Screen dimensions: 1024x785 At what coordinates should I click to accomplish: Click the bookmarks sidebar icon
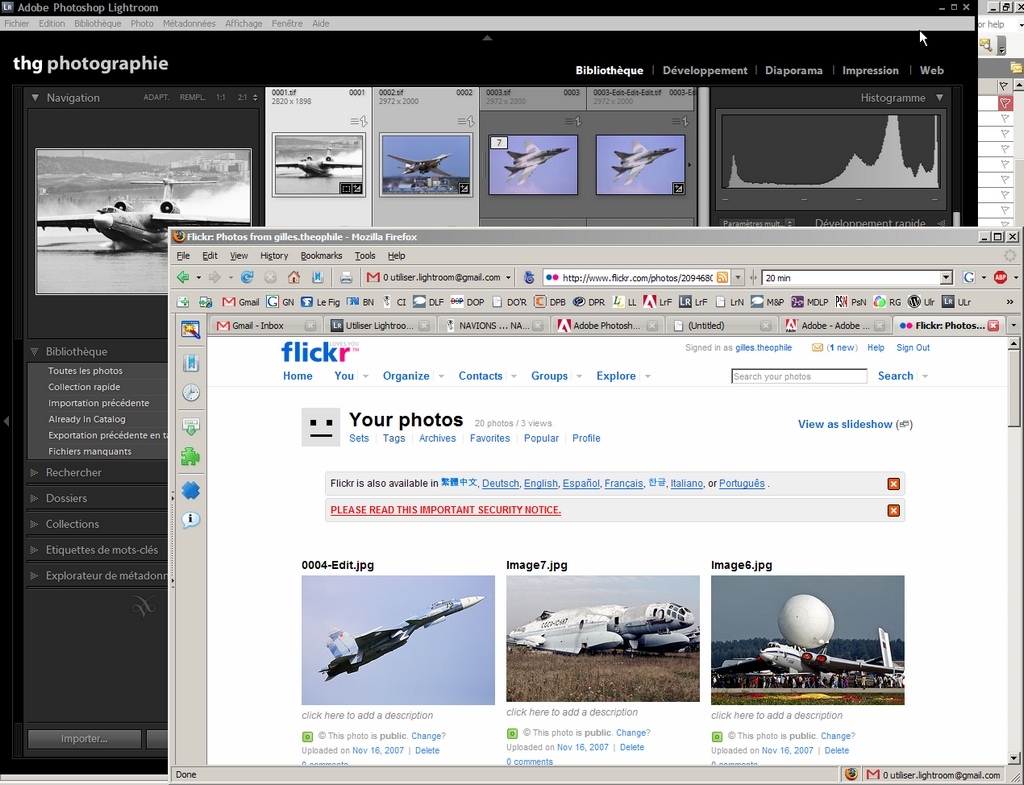pos(190,362)
